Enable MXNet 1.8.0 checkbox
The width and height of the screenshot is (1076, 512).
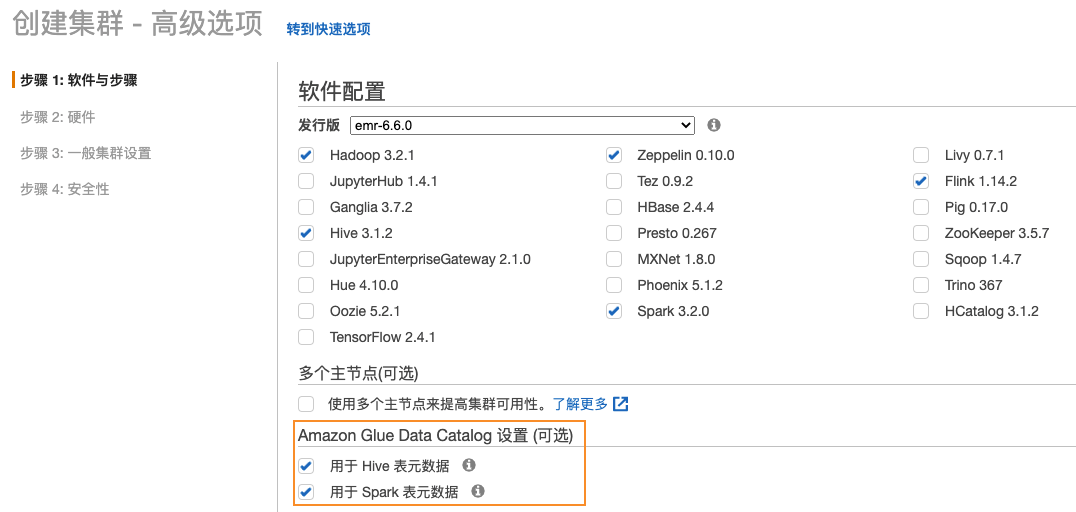point(613,259)
